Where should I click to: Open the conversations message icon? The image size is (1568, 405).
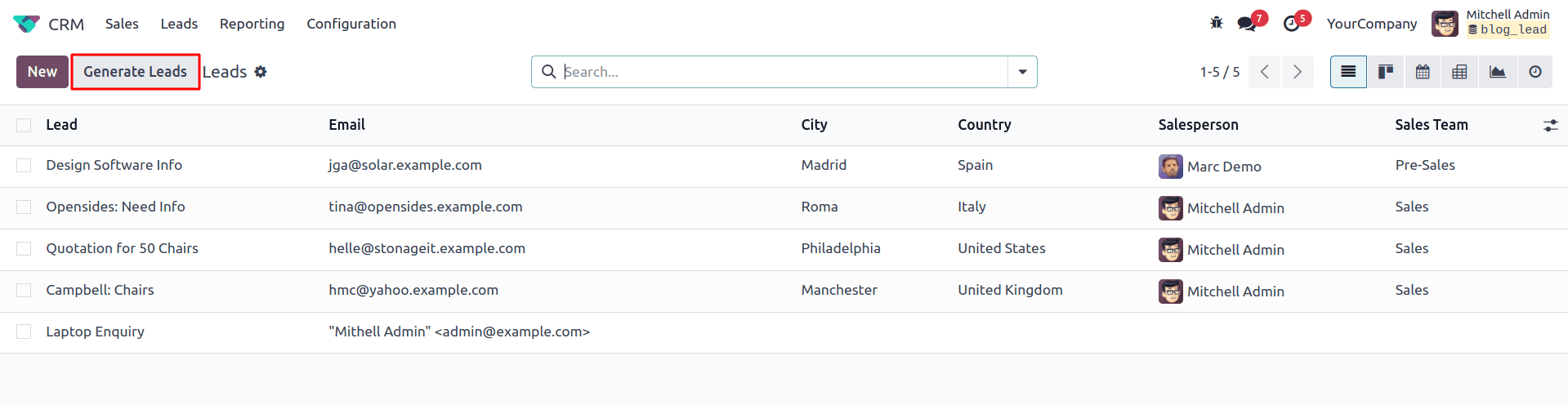click(1247, 24)
